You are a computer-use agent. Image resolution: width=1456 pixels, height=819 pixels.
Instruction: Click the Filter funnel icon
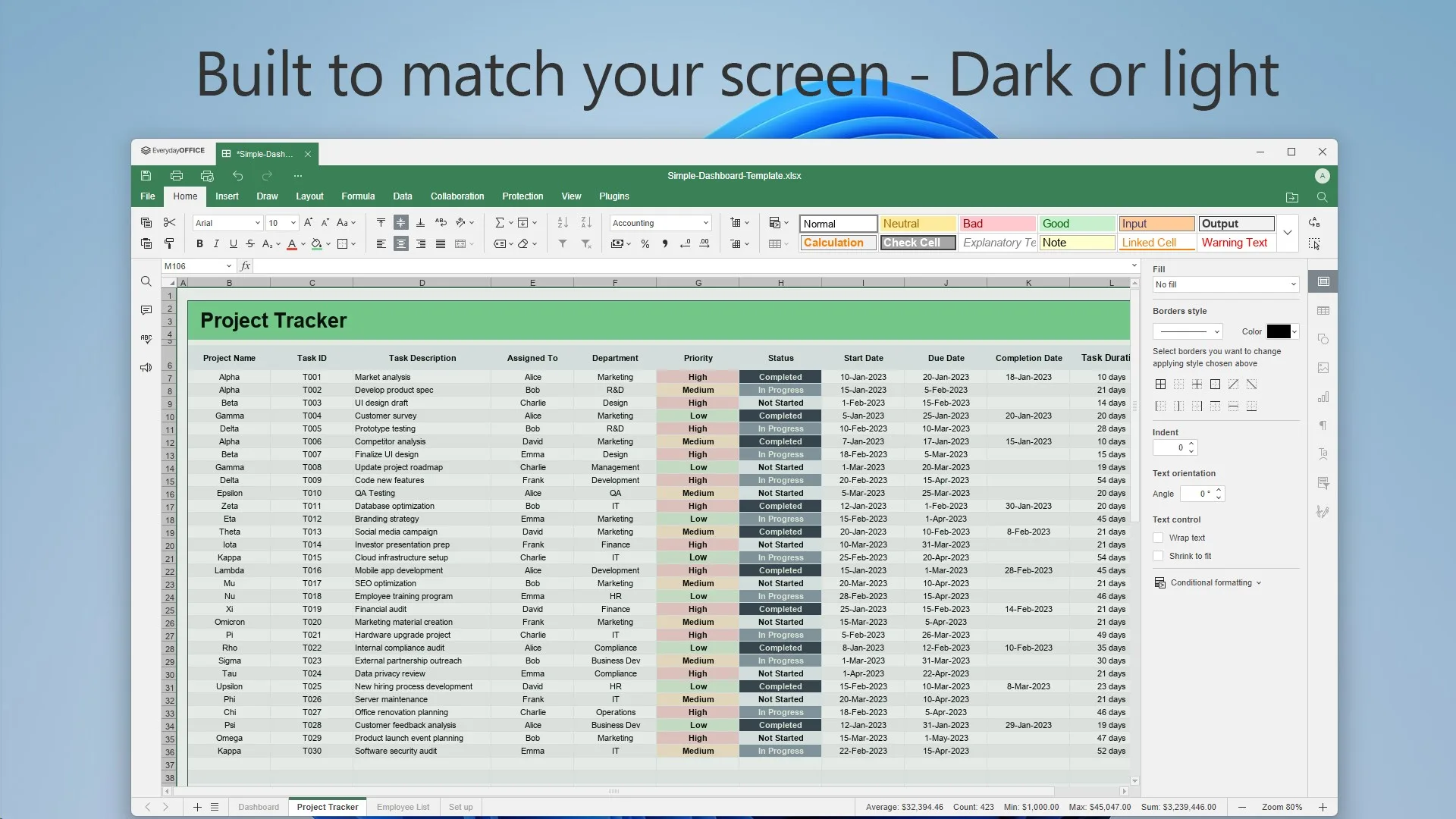tap(563, 243)
